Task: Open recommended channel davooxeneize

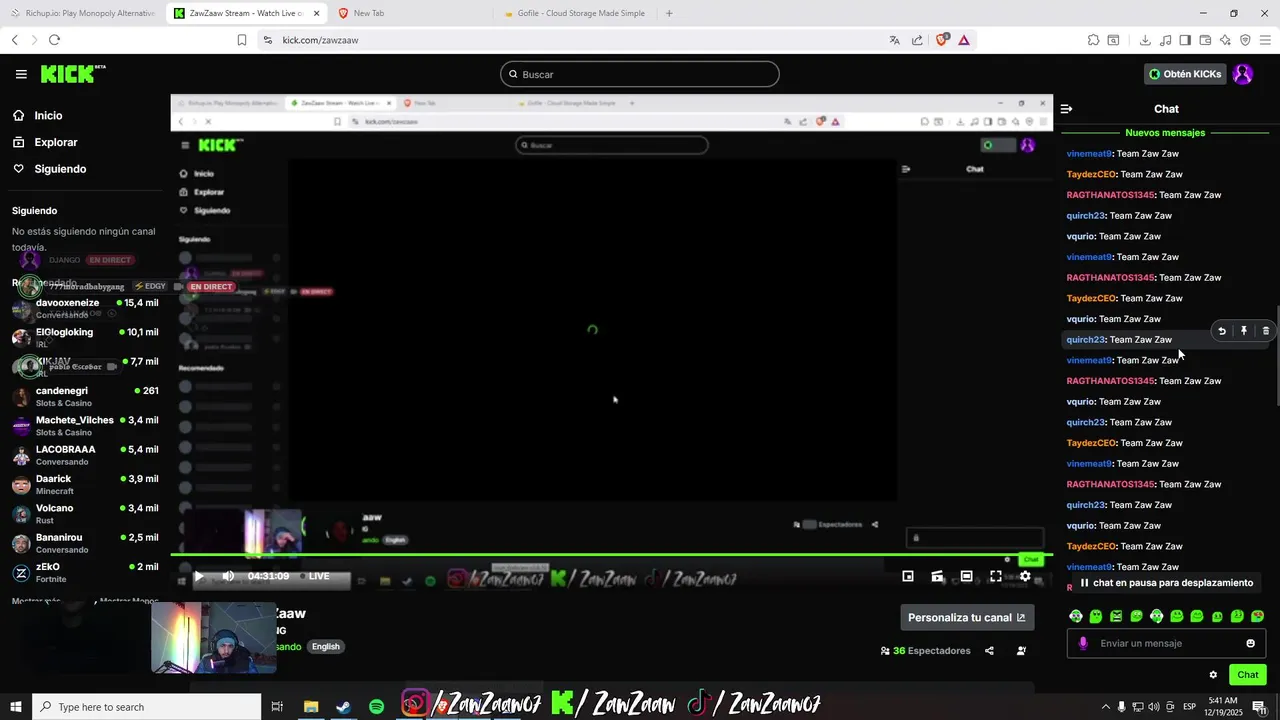Action: (x=85, y=308)
